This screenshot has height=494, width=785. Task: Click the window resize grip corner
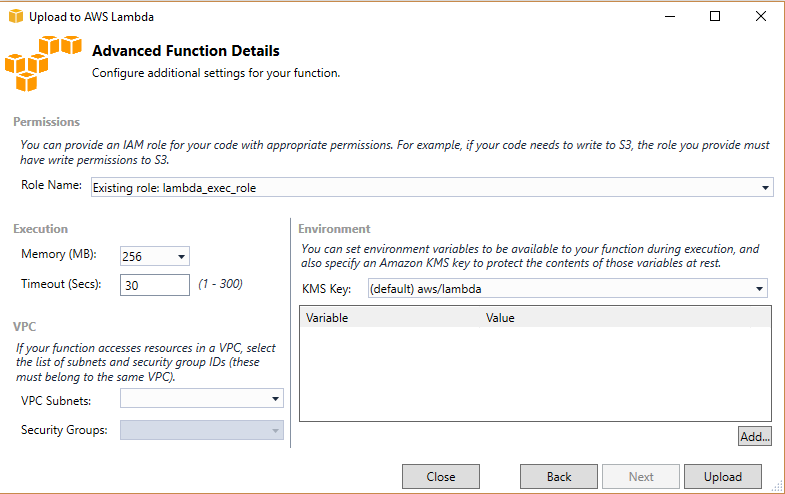click(x=778, y=486)
